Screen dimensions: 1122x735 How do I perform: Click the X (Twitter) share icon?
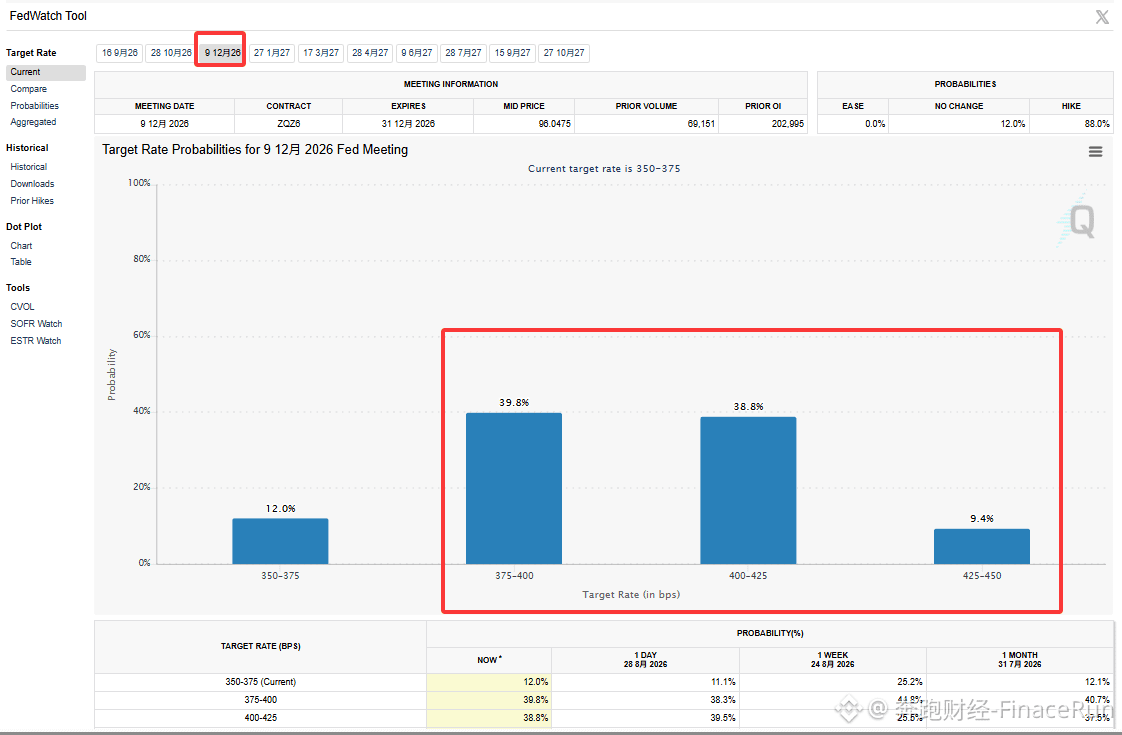tap(1102, 17)
